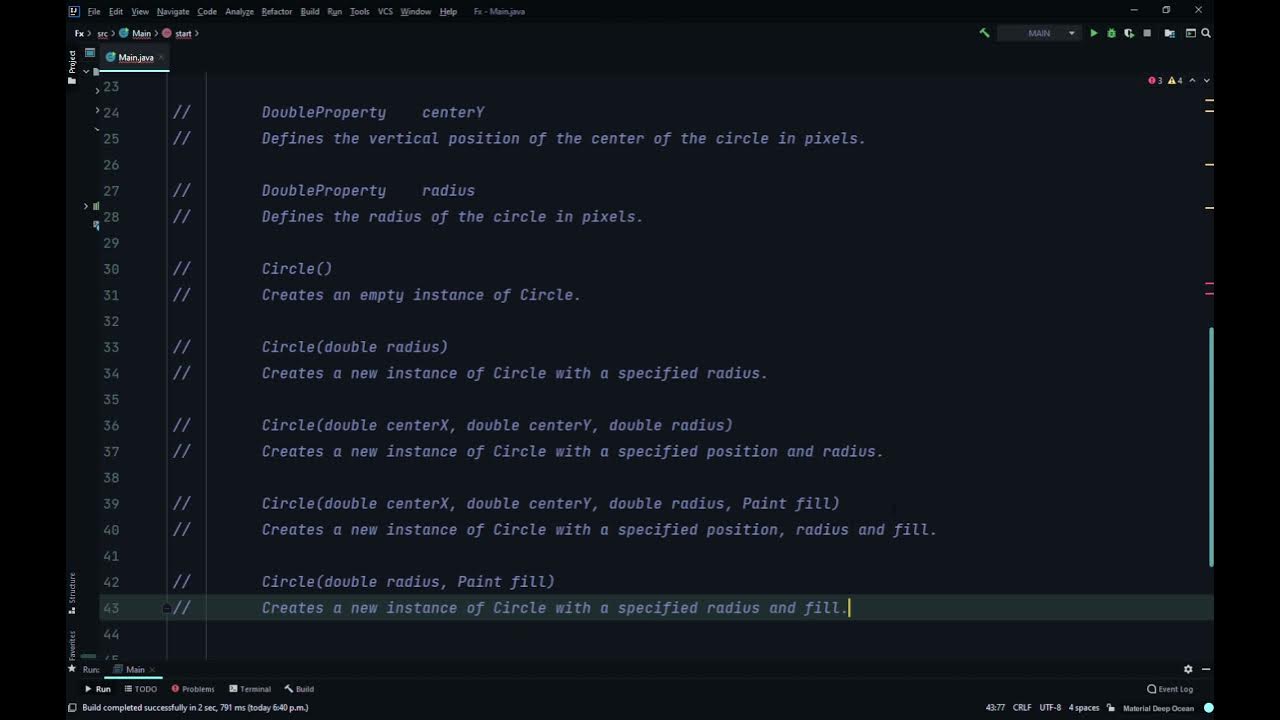Open the Project Structure dialog icon

tap(1170, 33)
